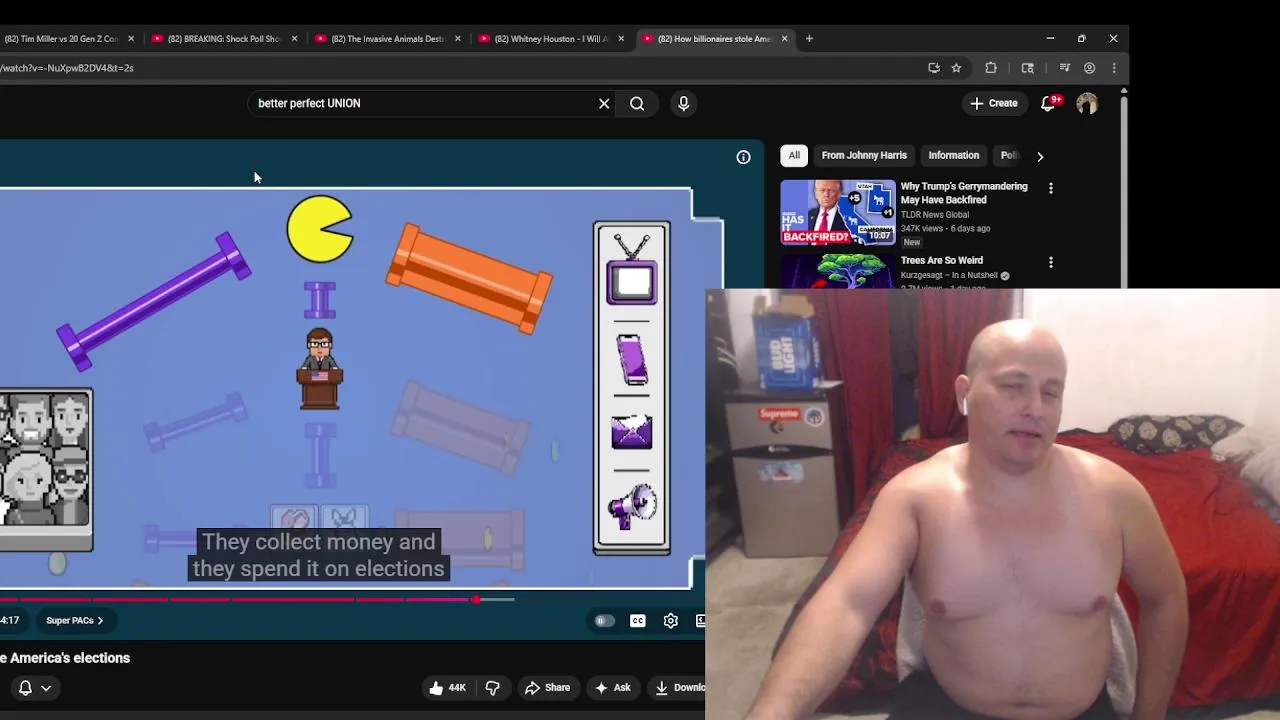Open Trees Are So Weird title
The image size is (1280, 720).
pyautogui.click(x=941, y=261)
